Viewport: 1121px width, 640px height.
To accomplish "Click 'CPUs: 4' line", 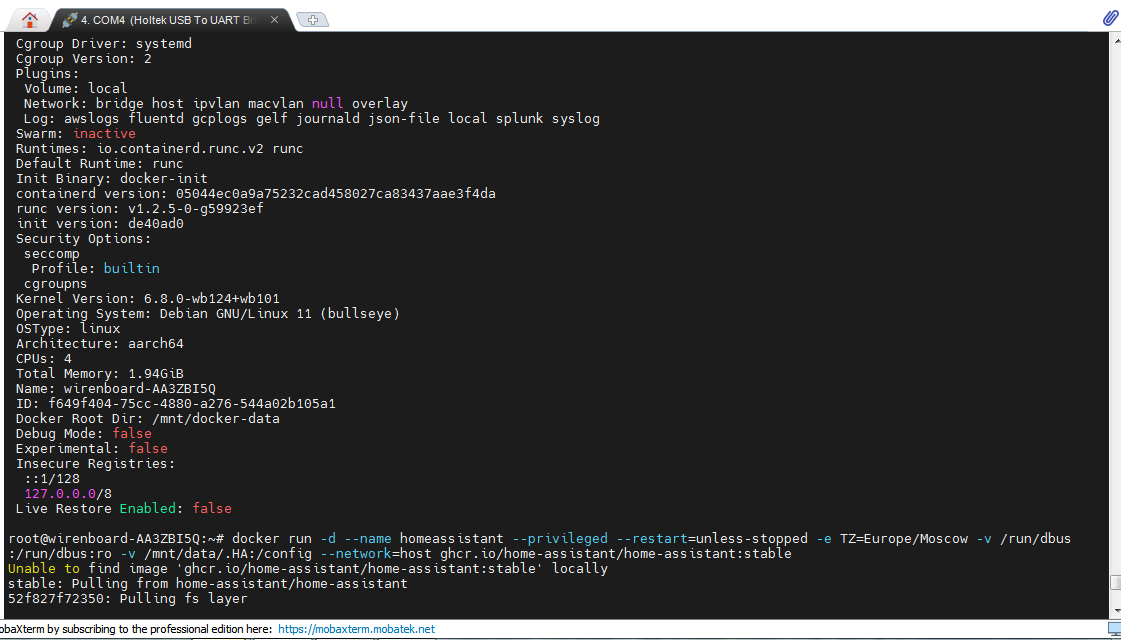I will coord(44,359).
